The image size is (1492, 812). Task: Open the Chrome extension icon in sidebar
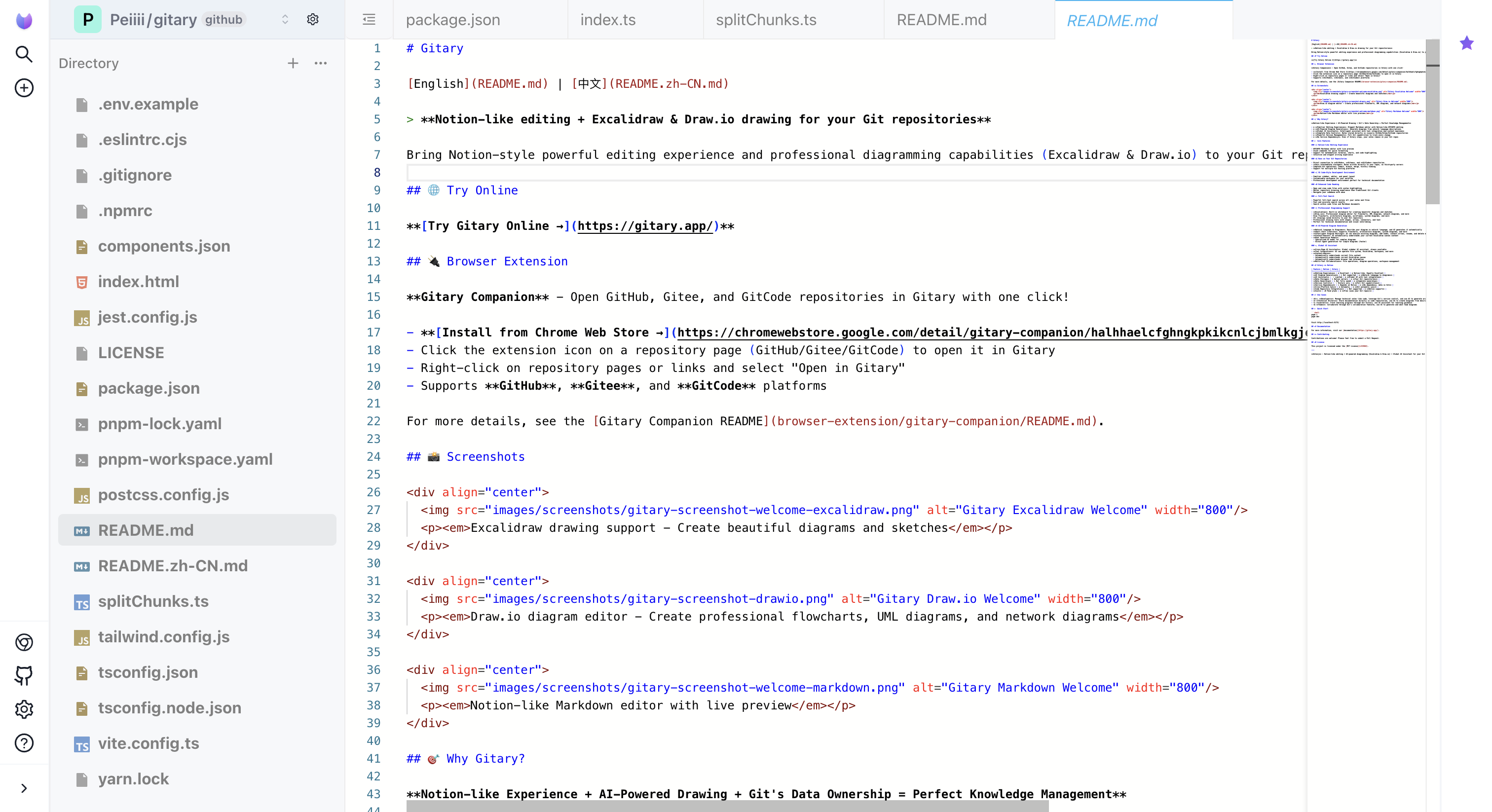tap(24, 642)
